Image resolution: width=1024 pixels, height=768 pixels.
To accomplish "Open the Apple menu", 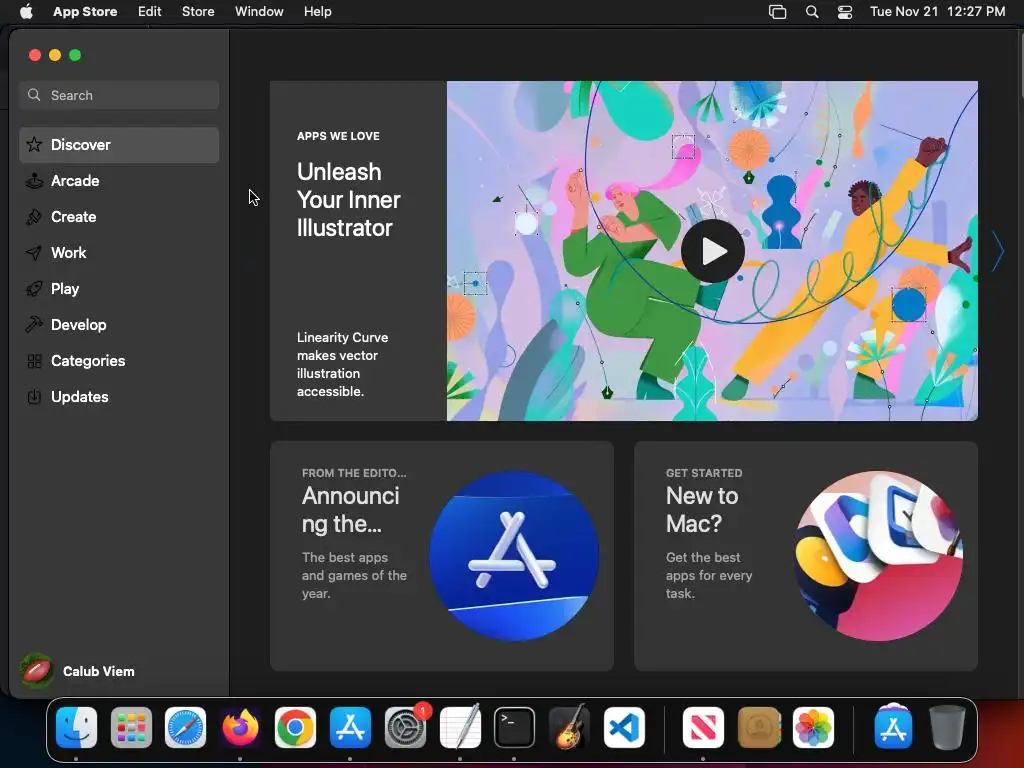I will (26, 12).
